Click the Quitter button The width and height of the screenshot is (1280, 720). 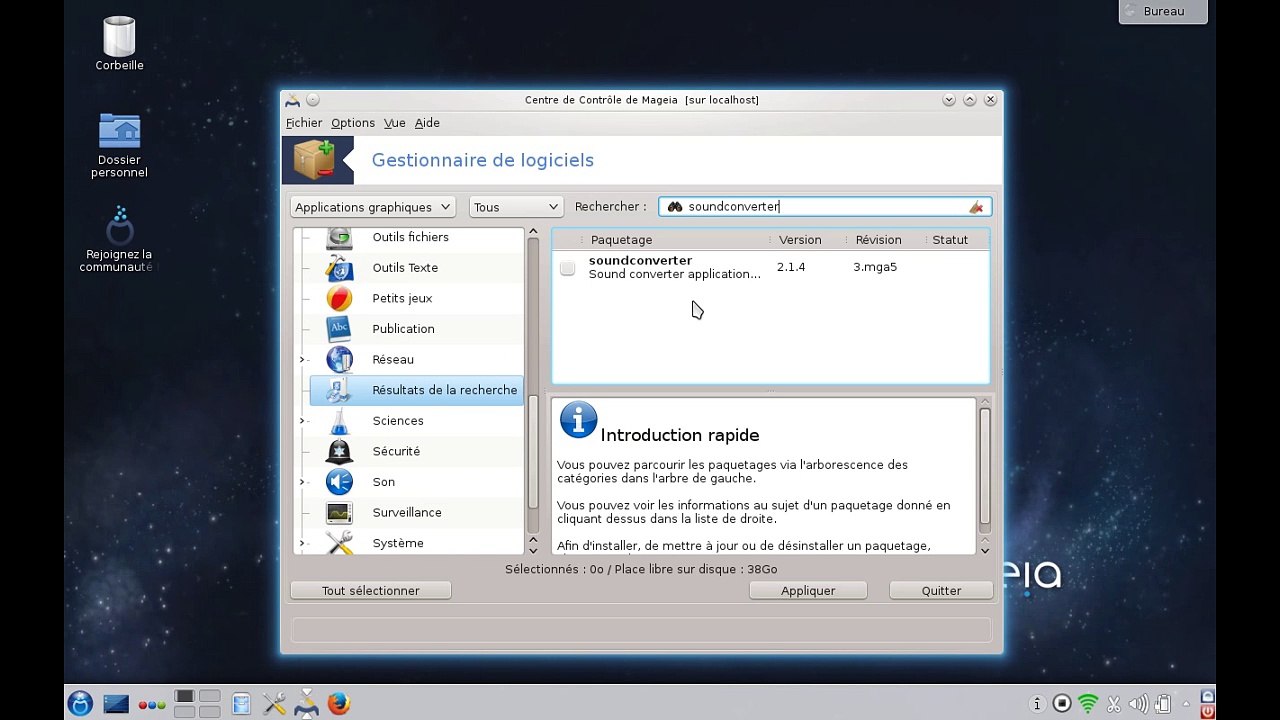(x=941, y=591)
